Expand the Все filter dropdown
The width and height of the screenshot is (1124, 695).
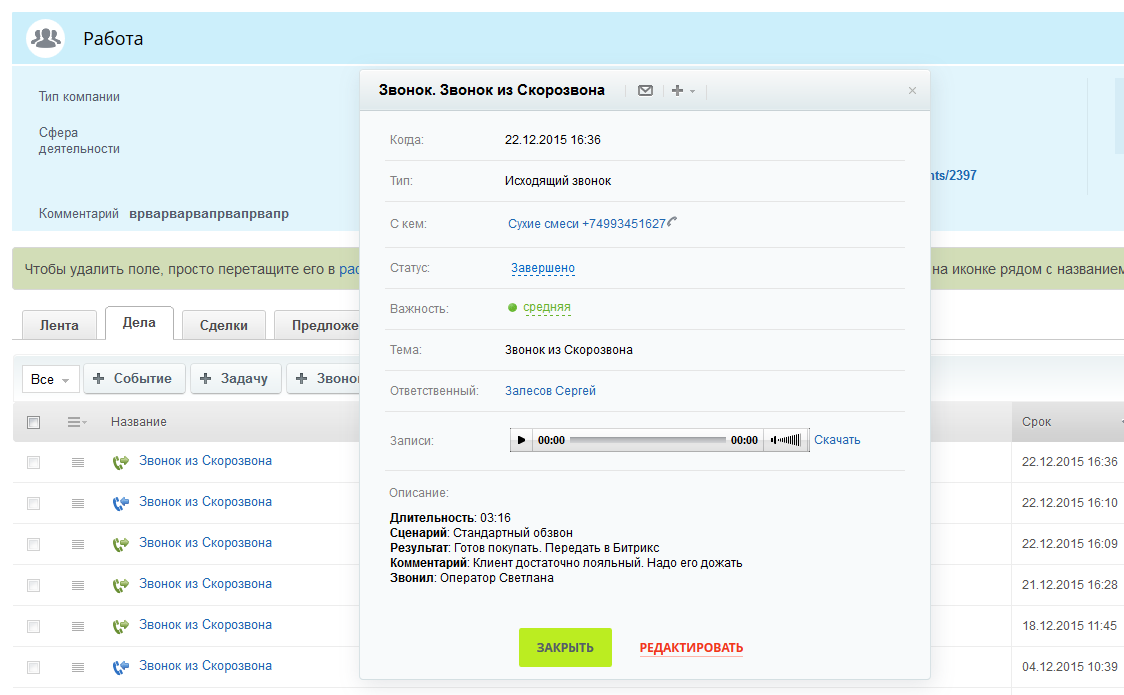(50, 380)
